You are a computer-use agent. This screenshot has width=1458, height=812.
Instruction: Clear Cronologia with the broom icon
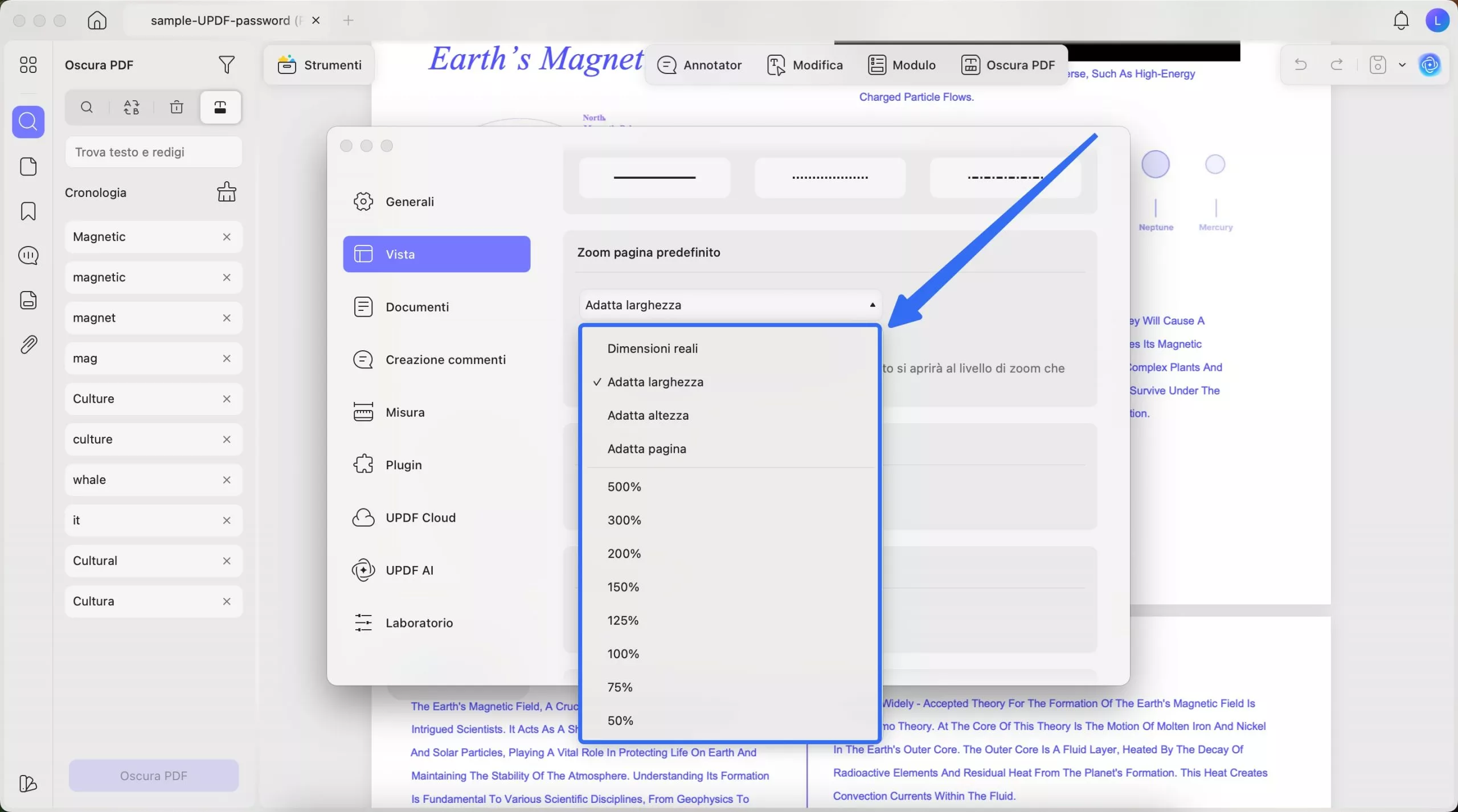pos(227,192)
